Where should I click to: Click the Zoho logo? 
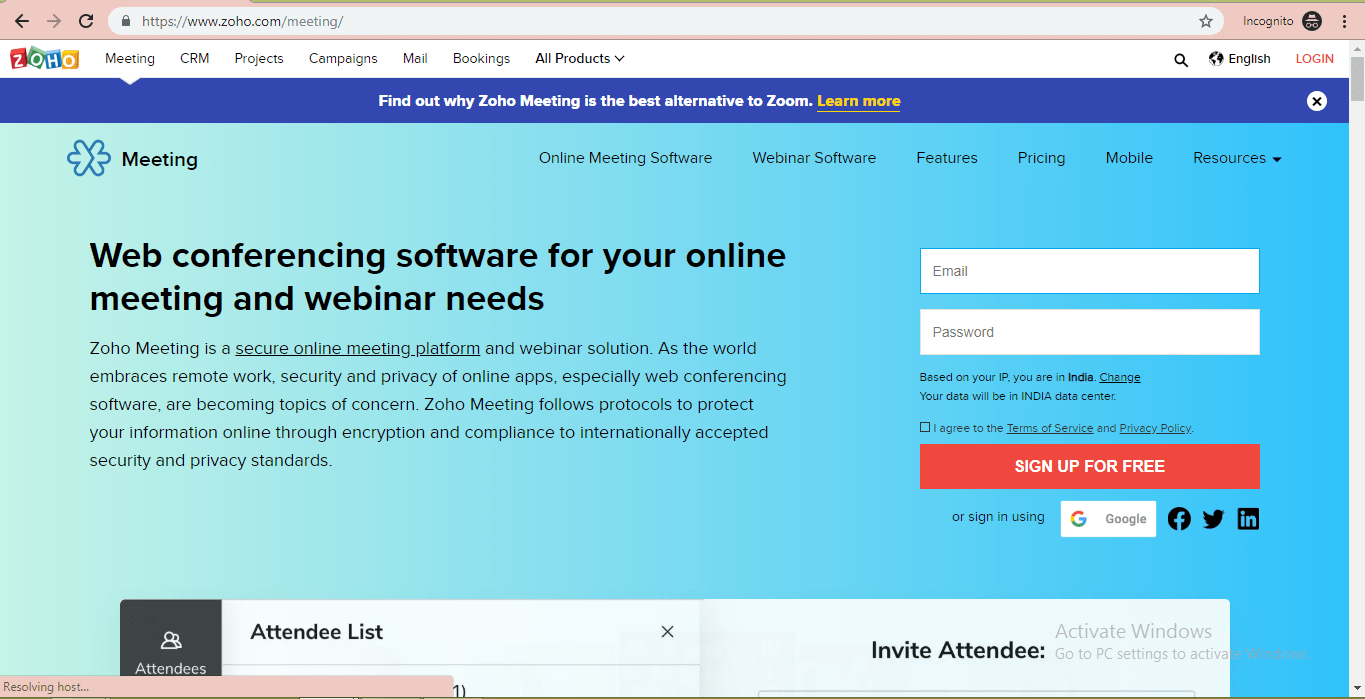pyautogui.click(x=44, y=59)
